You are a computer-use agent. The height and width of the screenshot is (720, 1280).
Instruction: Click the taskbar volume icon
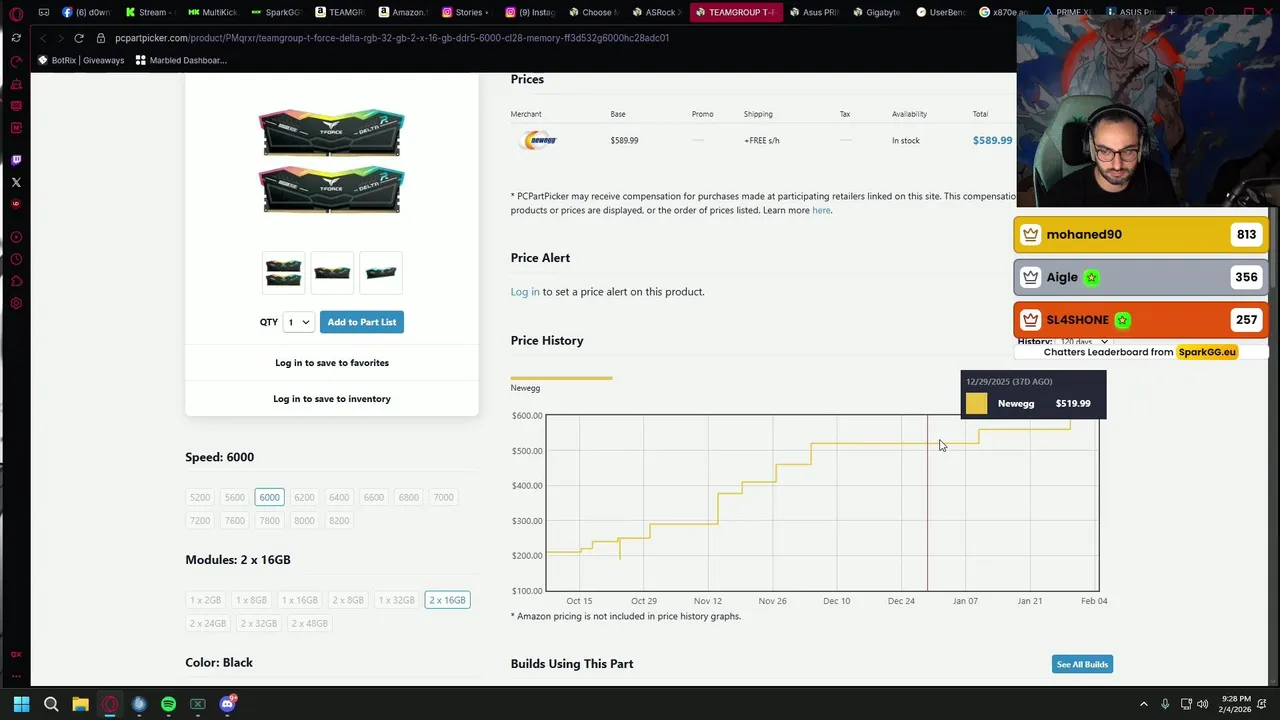tap(1202, 704)
